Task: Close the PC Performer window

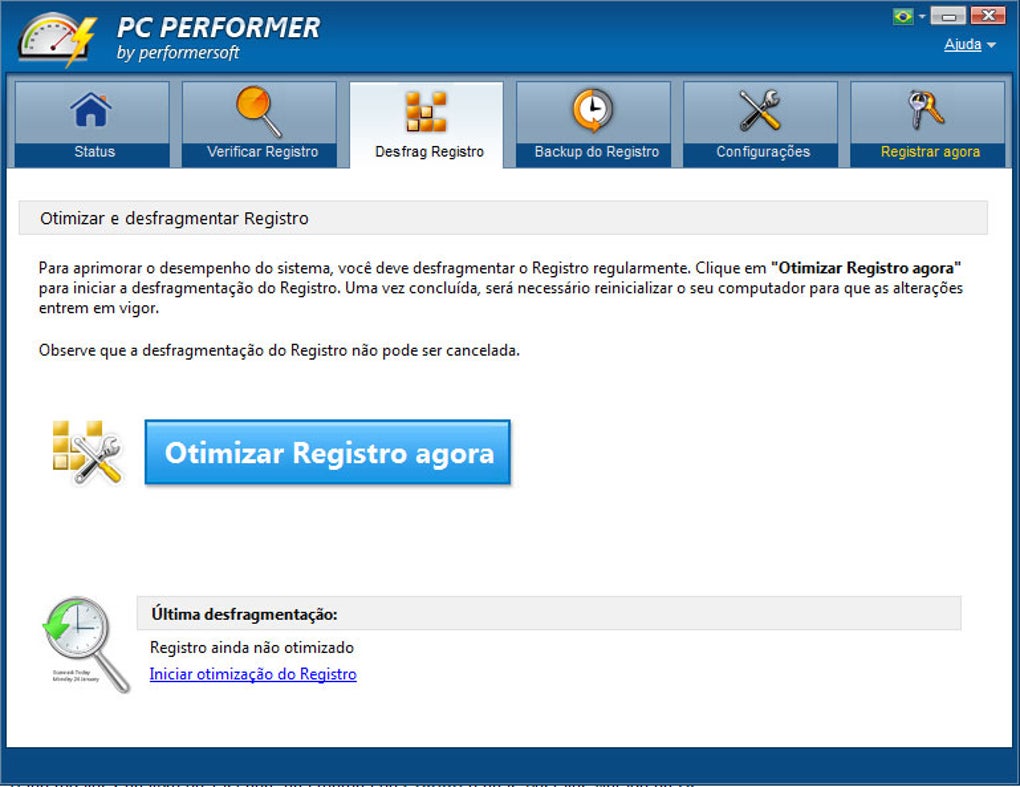Action: pos(988,16)
